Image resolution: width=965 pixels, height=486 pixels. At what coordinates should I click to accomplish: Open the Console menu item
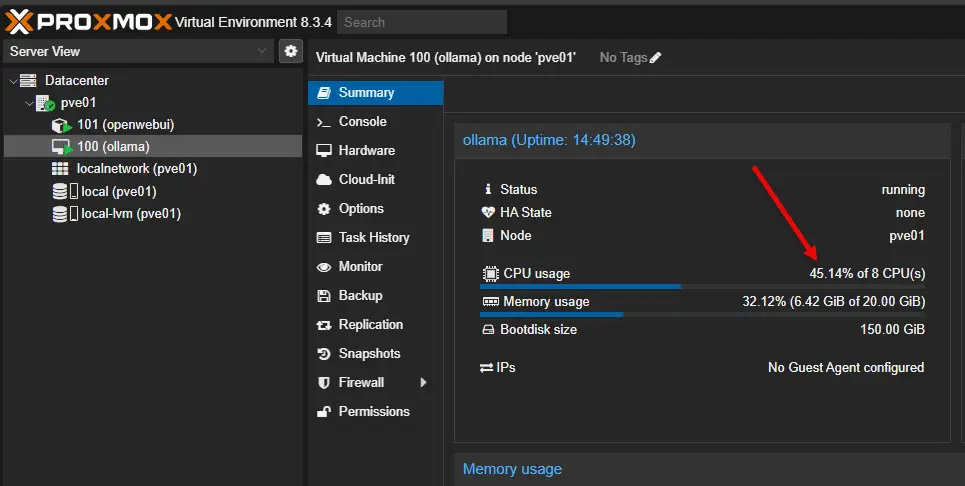tap(362, 121)
